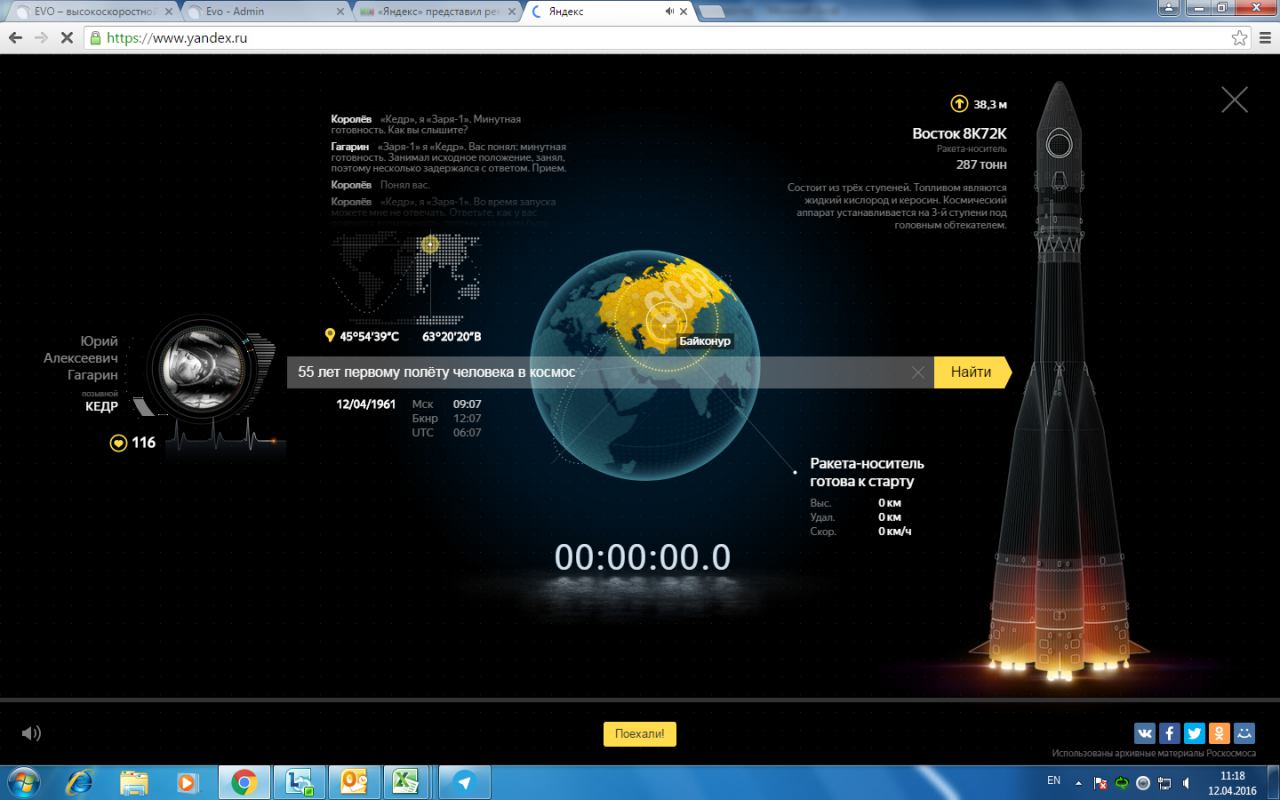Click the callsign КЕДР label

click(x=101, y=407)
